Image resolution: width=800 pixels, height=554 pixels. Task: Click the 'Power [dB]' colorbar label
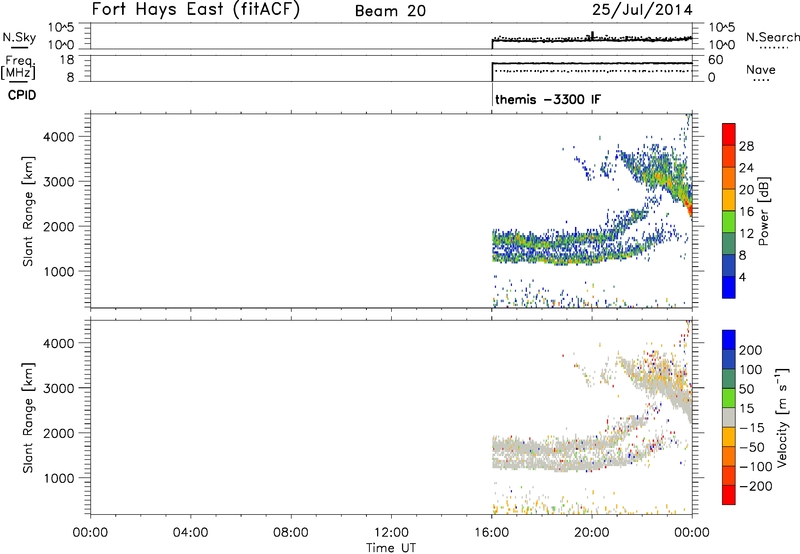[x=763, y=211]
